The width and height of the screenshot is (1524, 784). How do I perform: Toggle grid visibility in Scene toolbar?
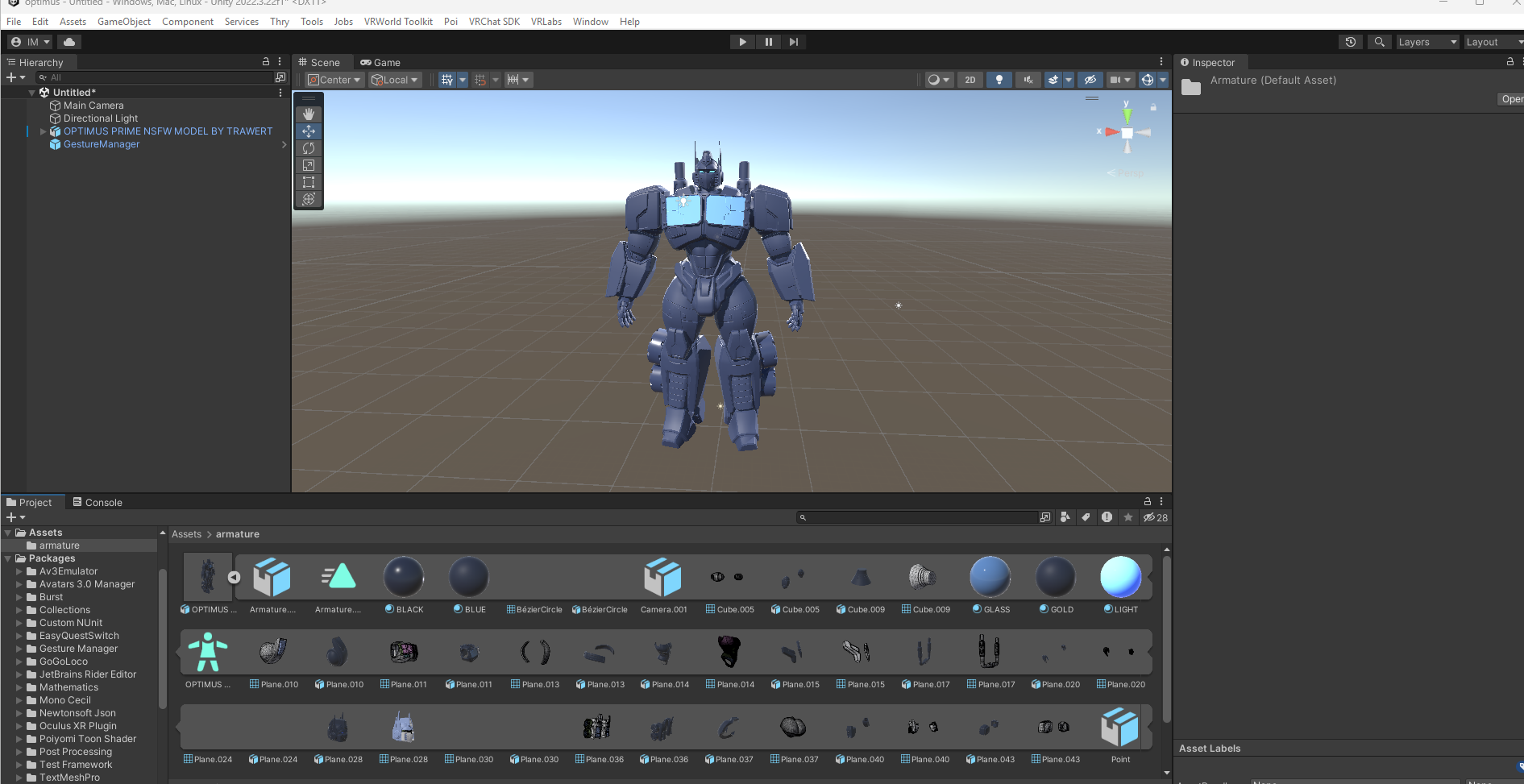[447, 80]
